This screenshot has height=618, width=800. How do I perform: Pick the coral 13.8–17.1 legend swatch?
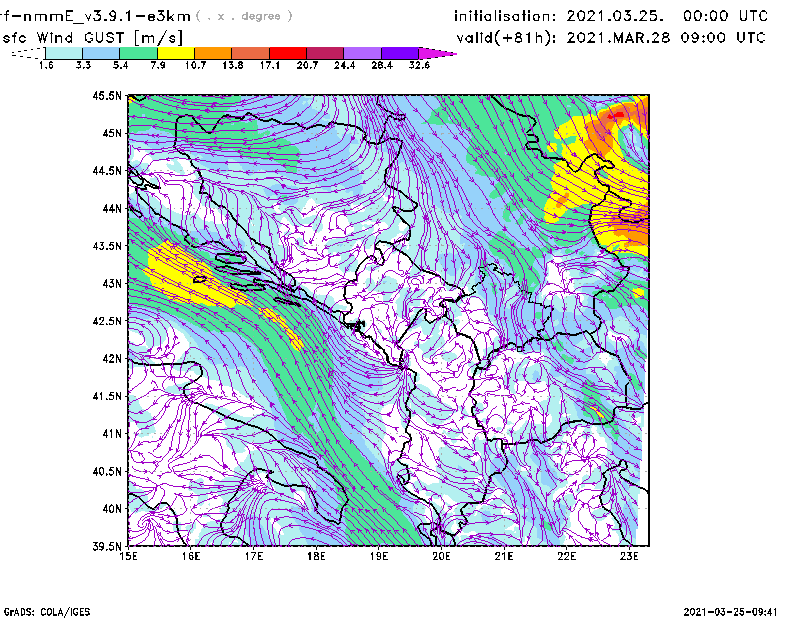[251, 53]
